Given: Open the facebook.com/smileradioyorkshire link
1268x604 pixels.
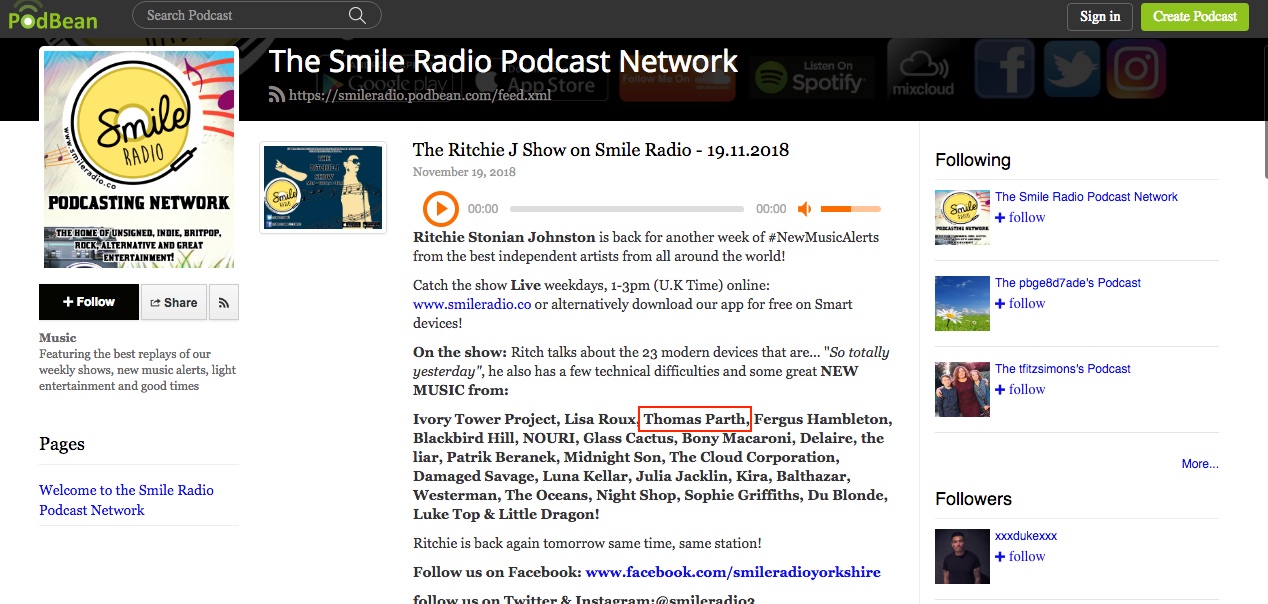Looking at the screenshot, I should [x=733, y=572].
